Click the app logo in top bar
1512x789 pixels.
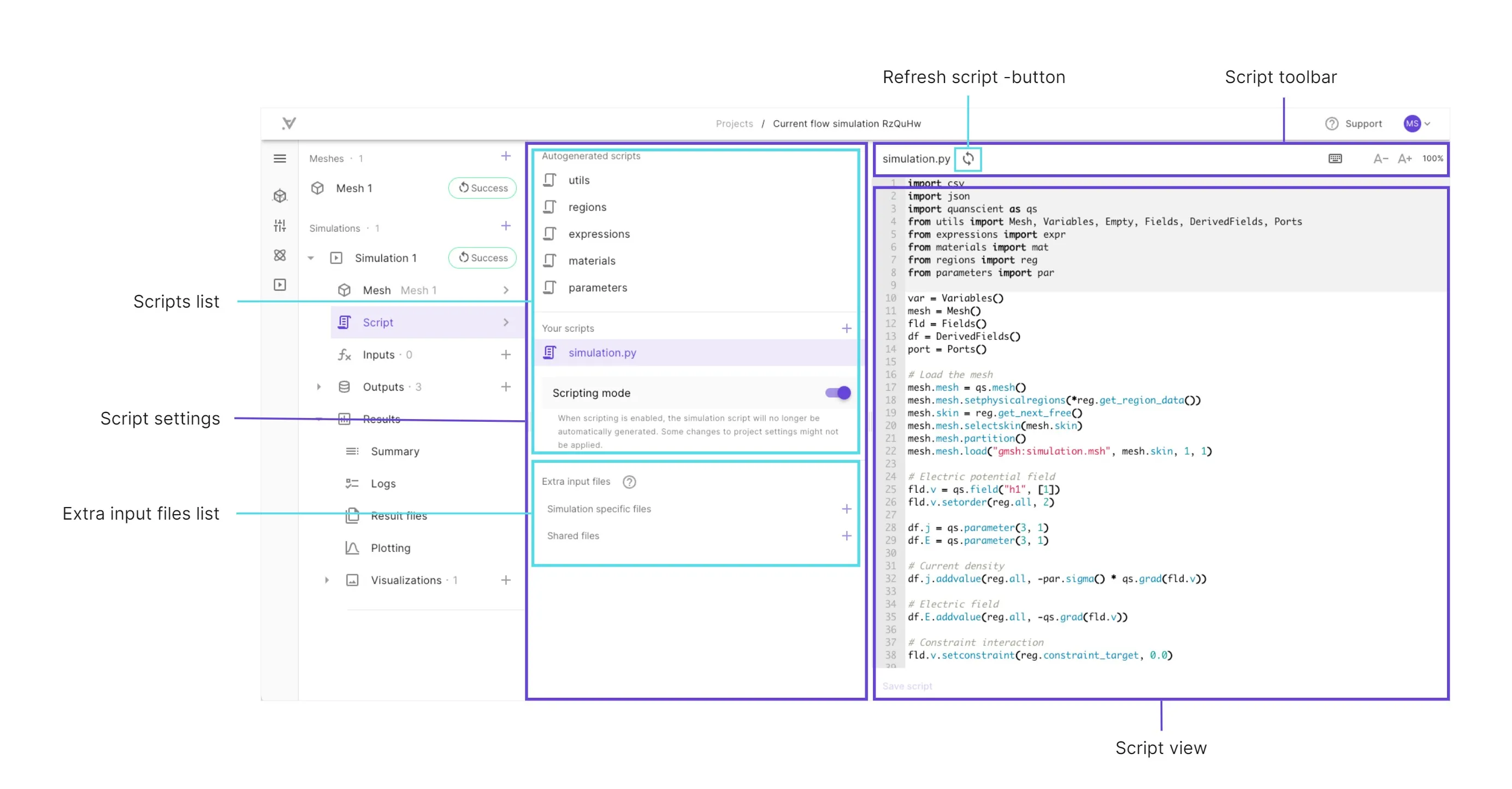[289, 123]
